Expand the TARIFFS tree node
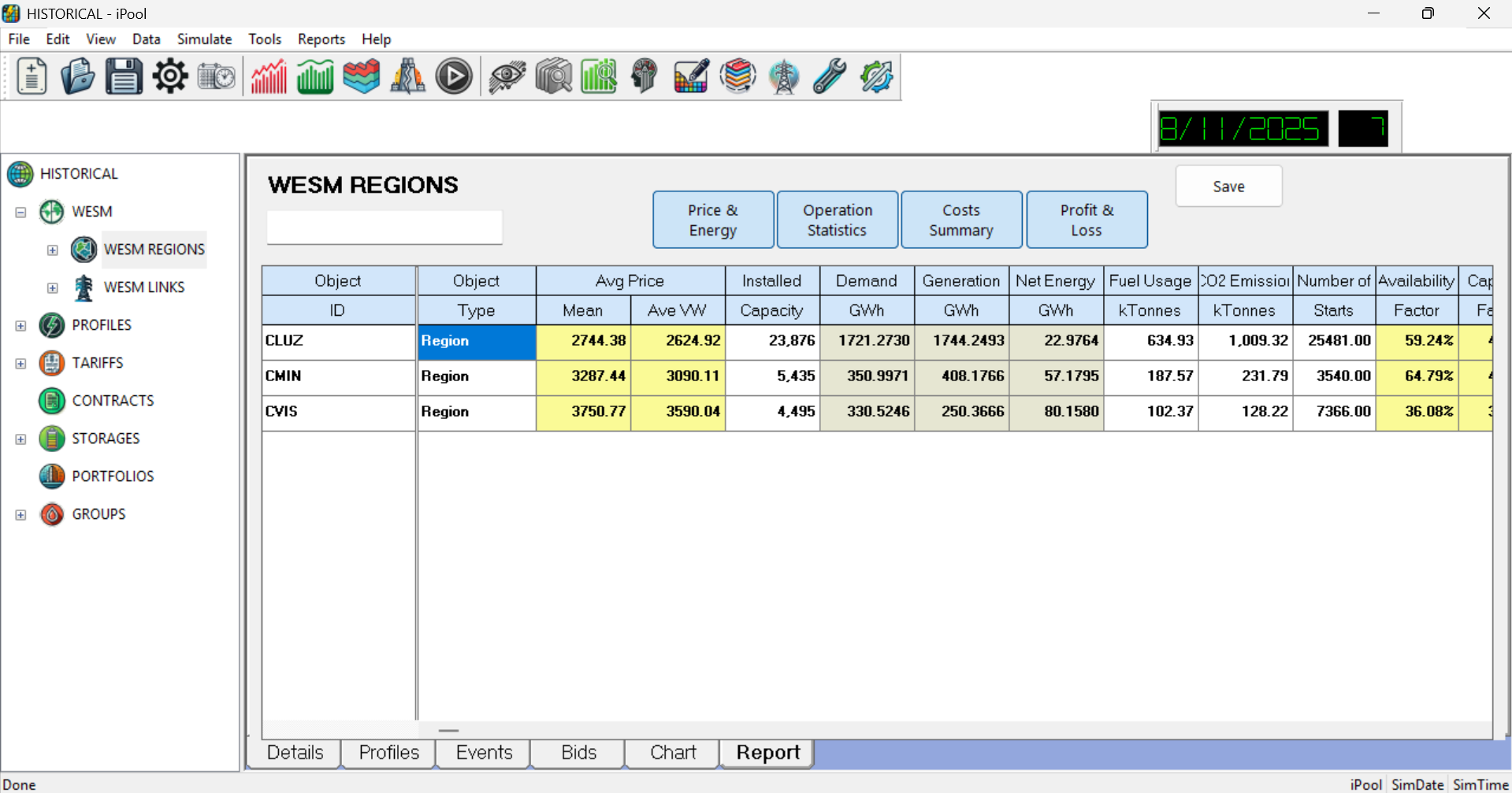 pyautogui.click(x=21, y=363)
